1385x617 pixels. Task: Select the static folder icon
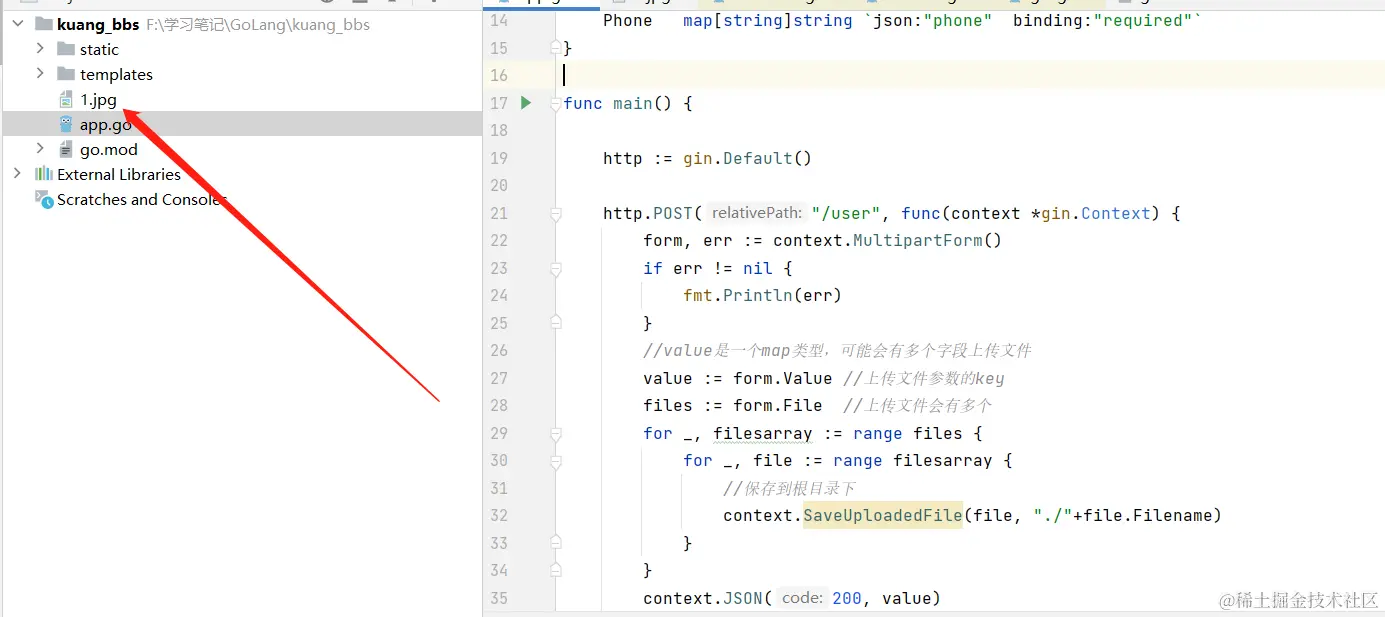point(66,49)
